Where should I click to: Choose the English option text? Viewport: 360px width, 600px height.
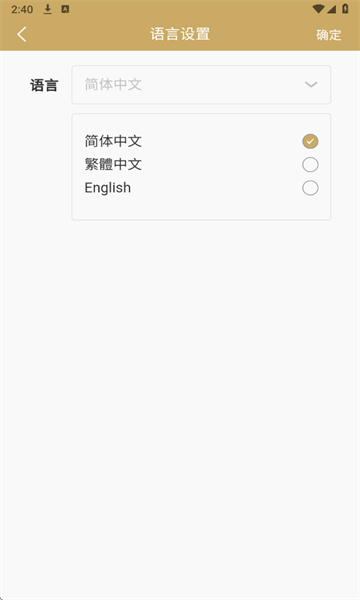[x=108, y=188]
